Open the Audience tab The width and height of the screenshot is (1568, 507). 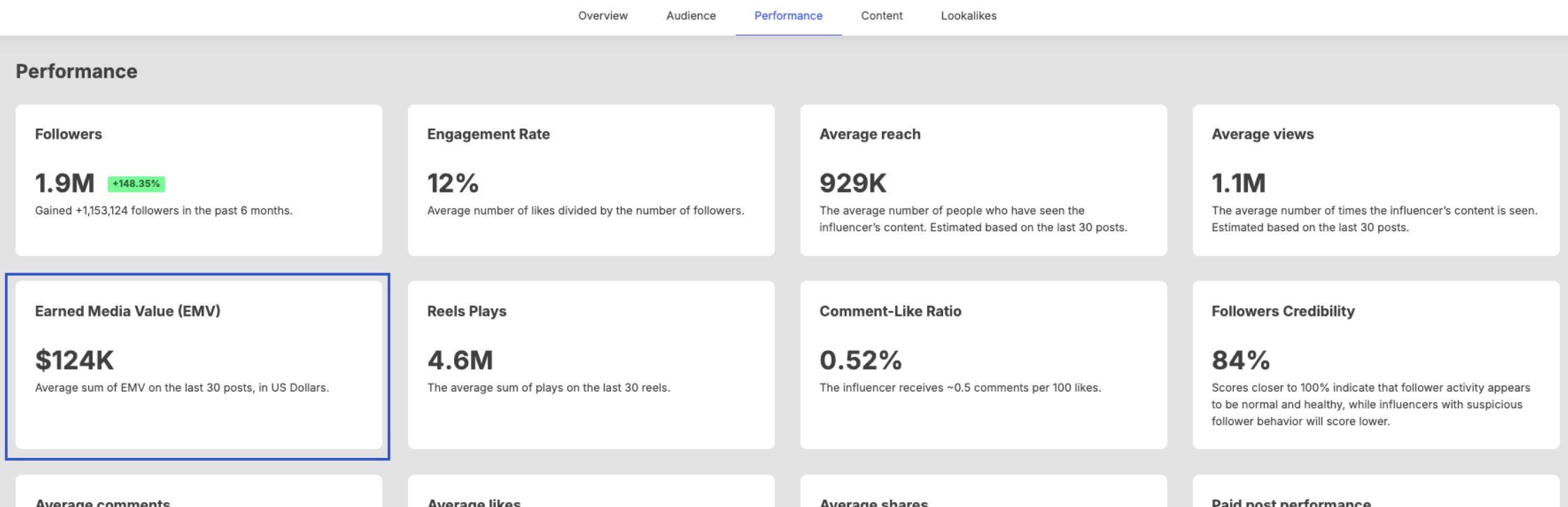click(x=691, y=16)
